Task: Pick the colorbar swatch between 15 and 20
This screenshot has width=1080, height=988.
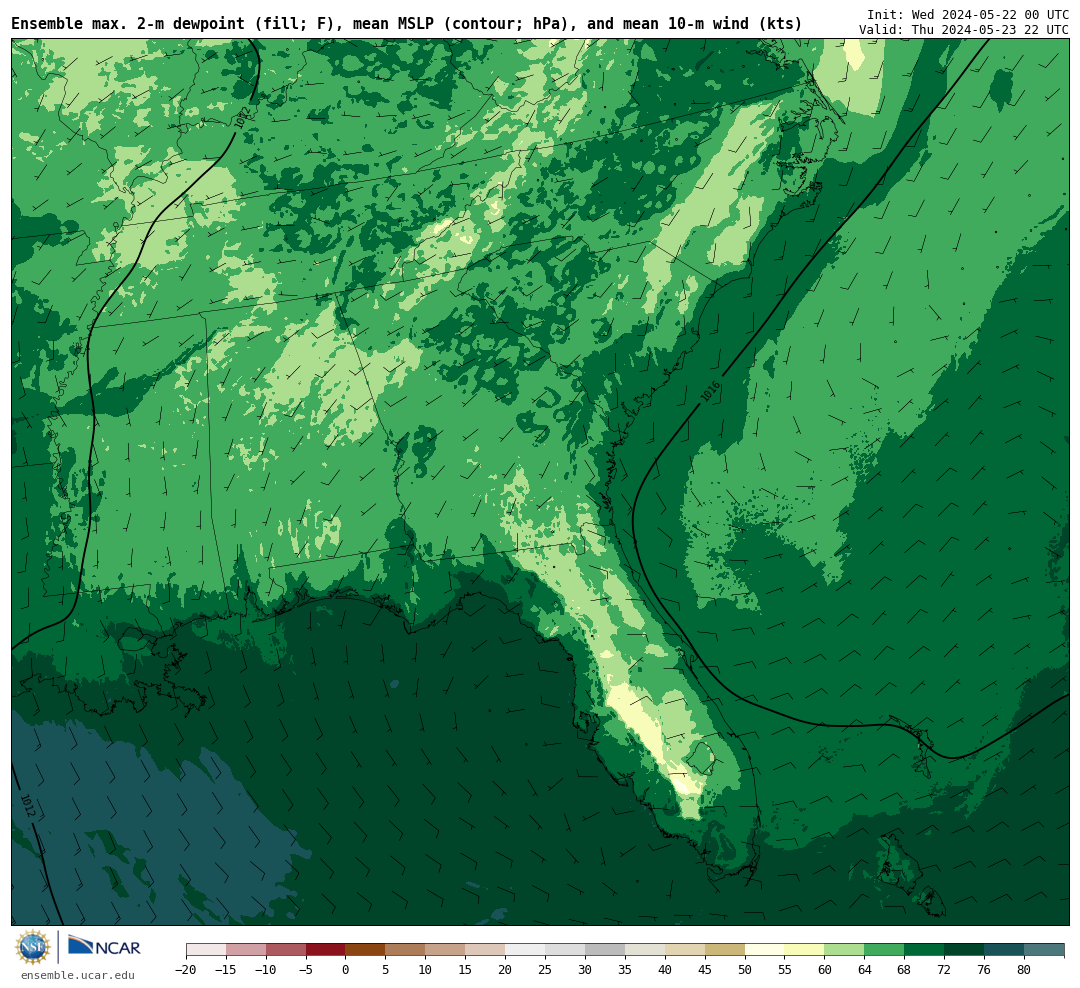Action: [x=486, y=950]
